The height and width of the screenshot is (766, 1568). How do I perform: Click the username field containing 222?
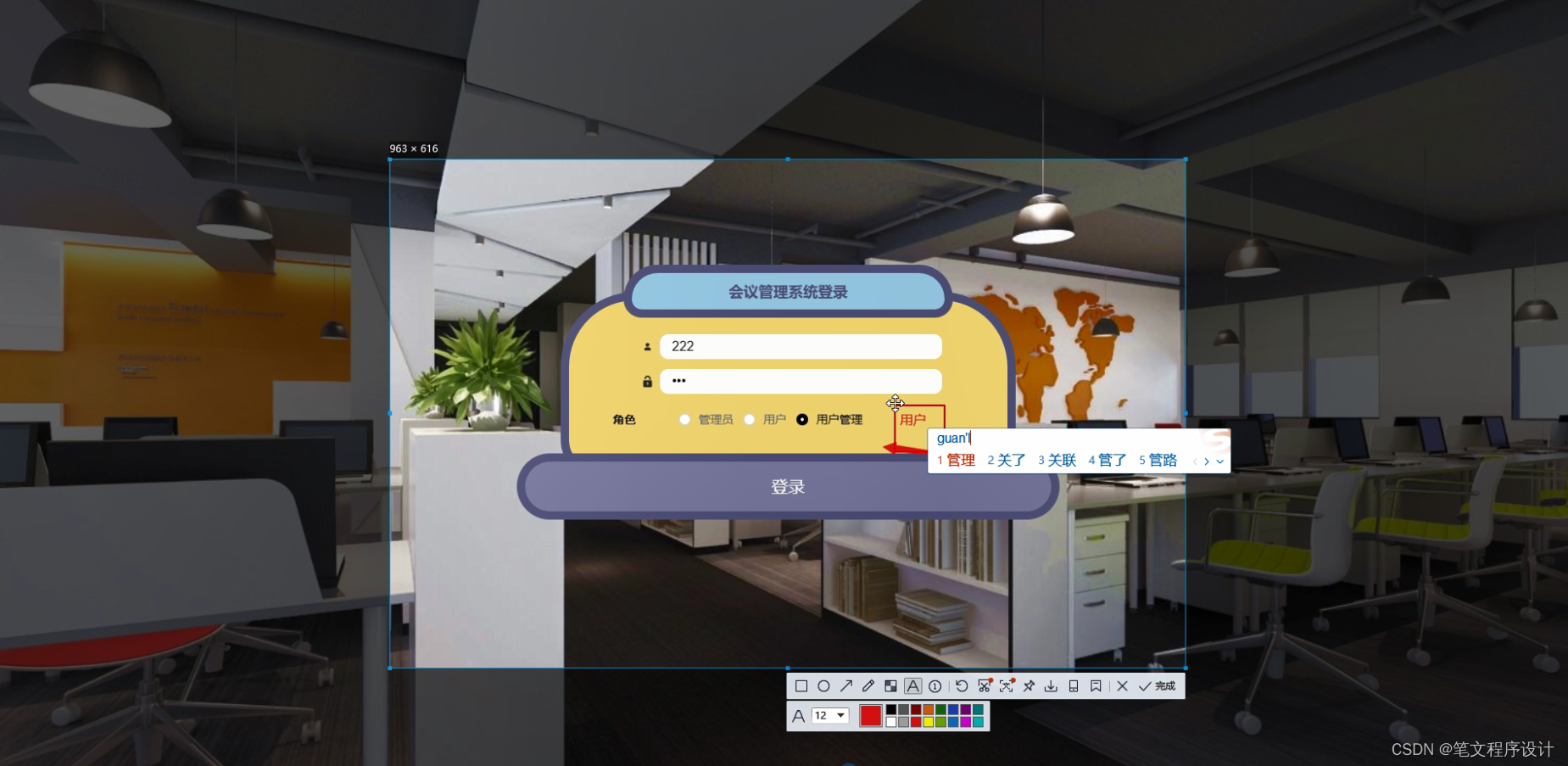point(801,346)
